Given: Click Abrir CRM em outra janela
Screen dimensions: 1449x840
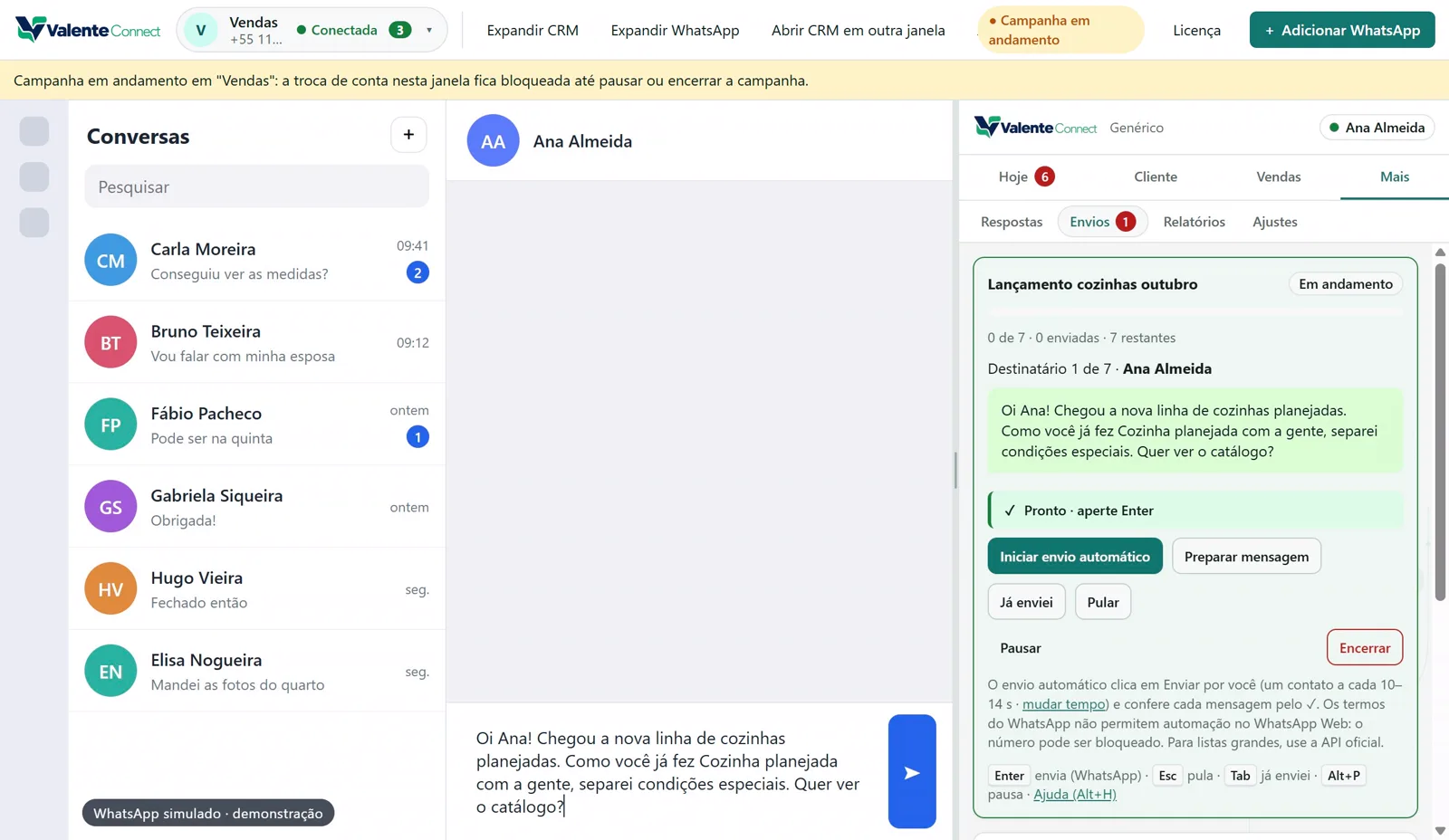Looking at the screenshot, I should 858,30.
